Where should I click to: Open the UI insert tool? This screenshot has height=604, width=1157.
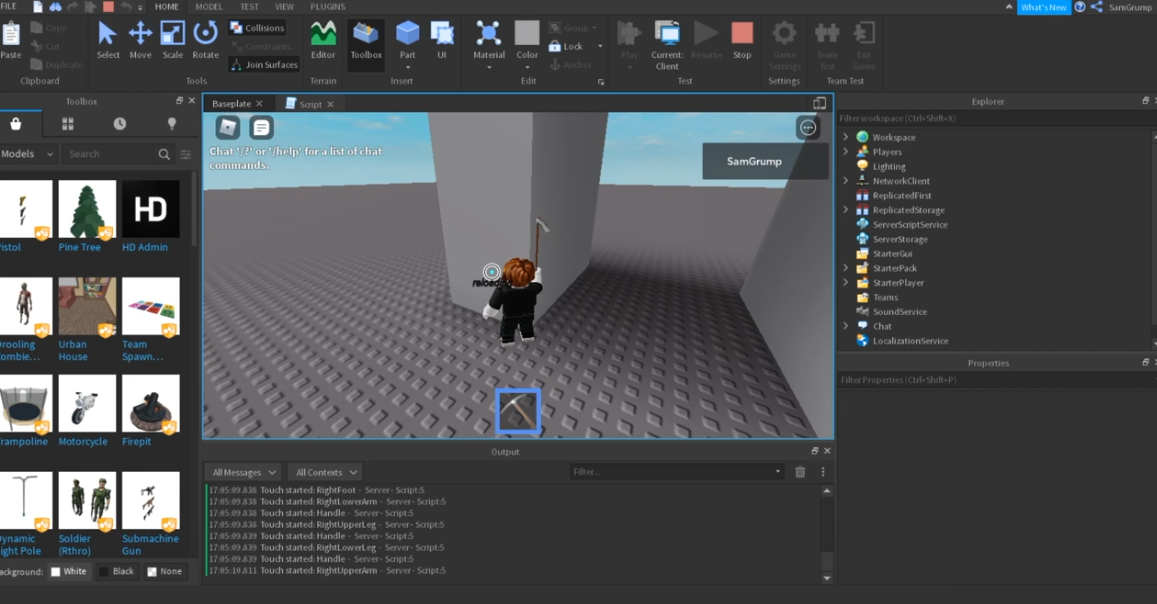(x=441, y=41)
